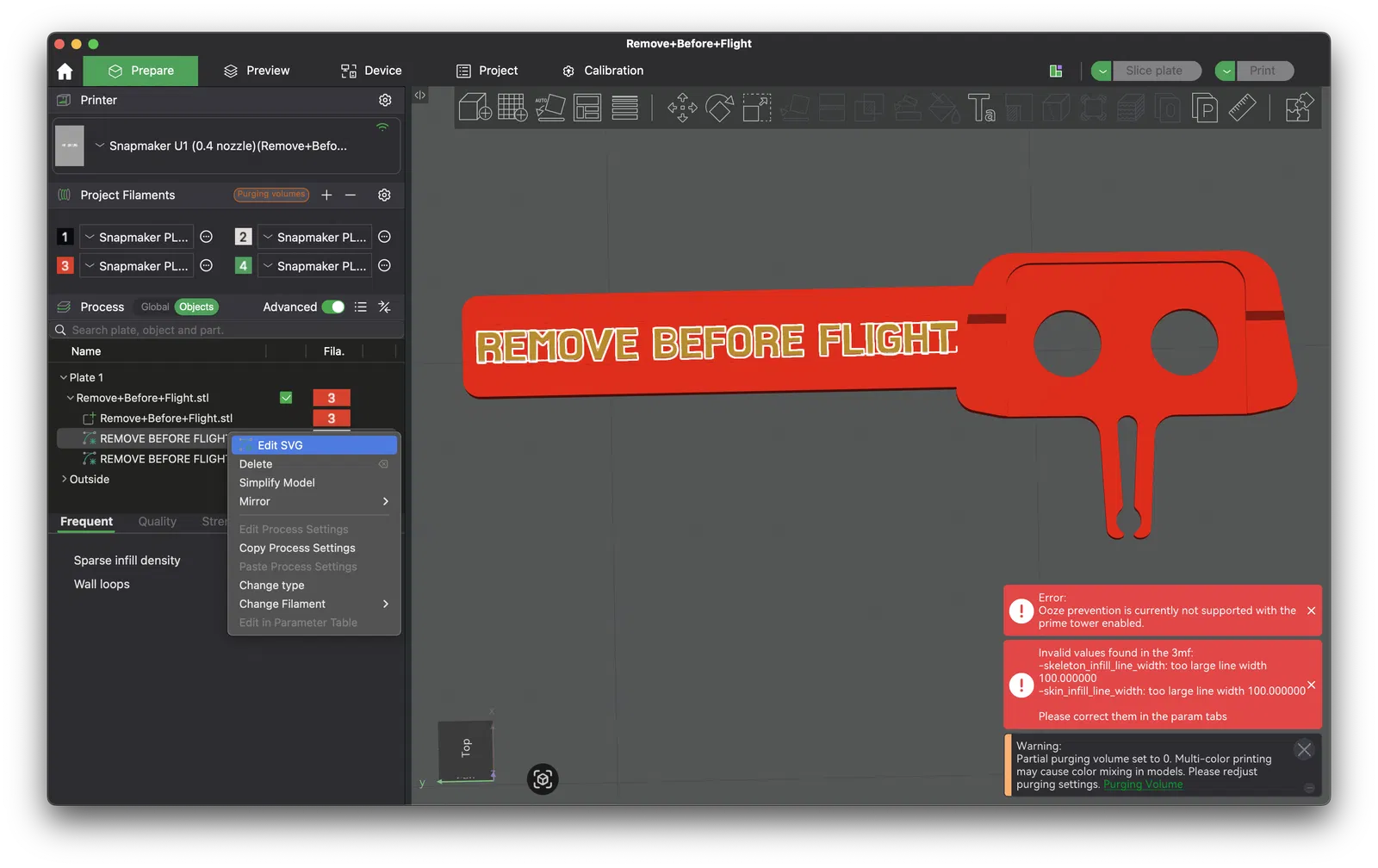Click the Add plate grid icon
The width and height of the screenshot is (1378, 868).
[x=512, y=108]
